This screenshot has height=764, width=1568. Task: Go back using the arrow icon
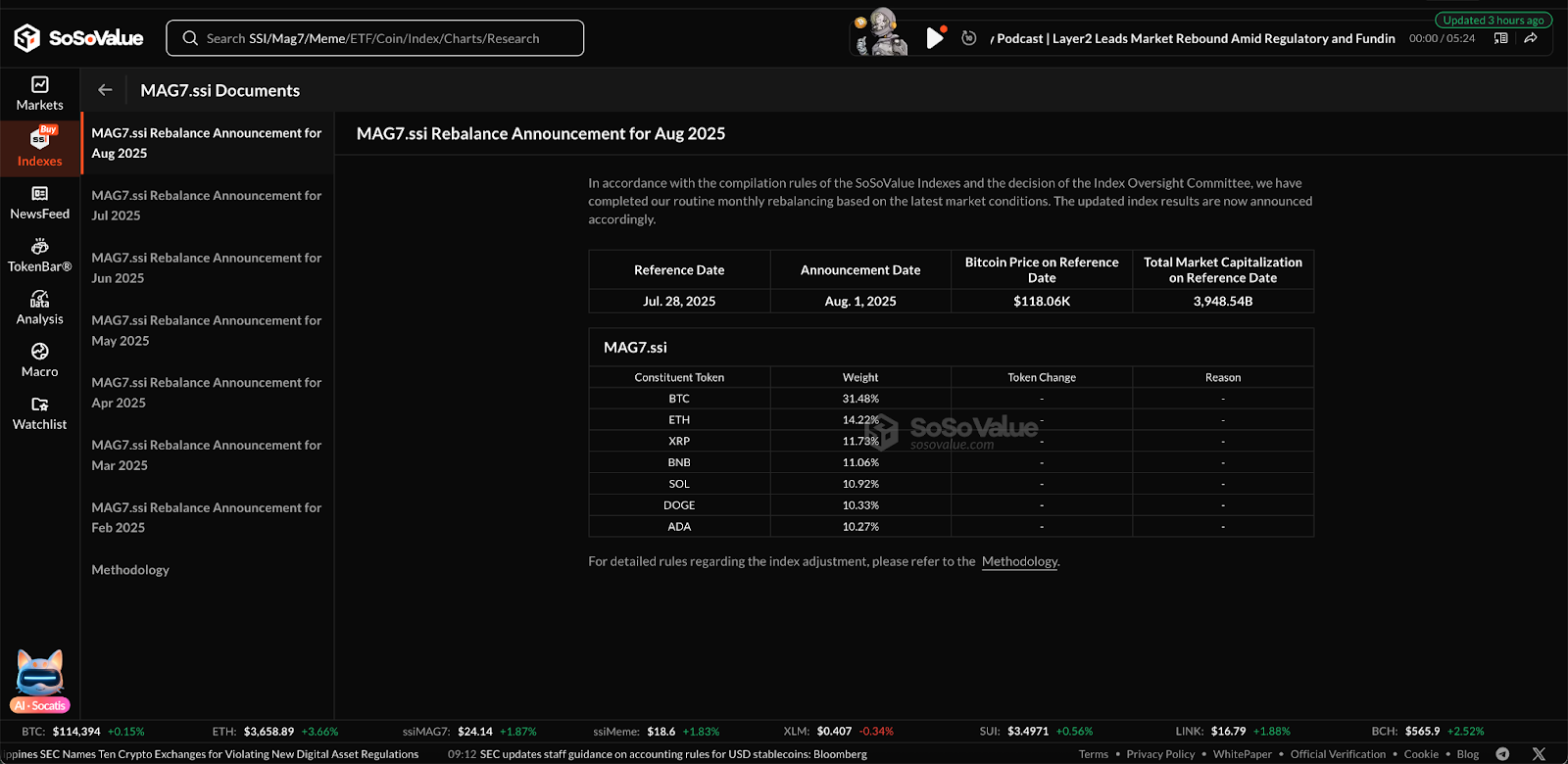[105, 90]
